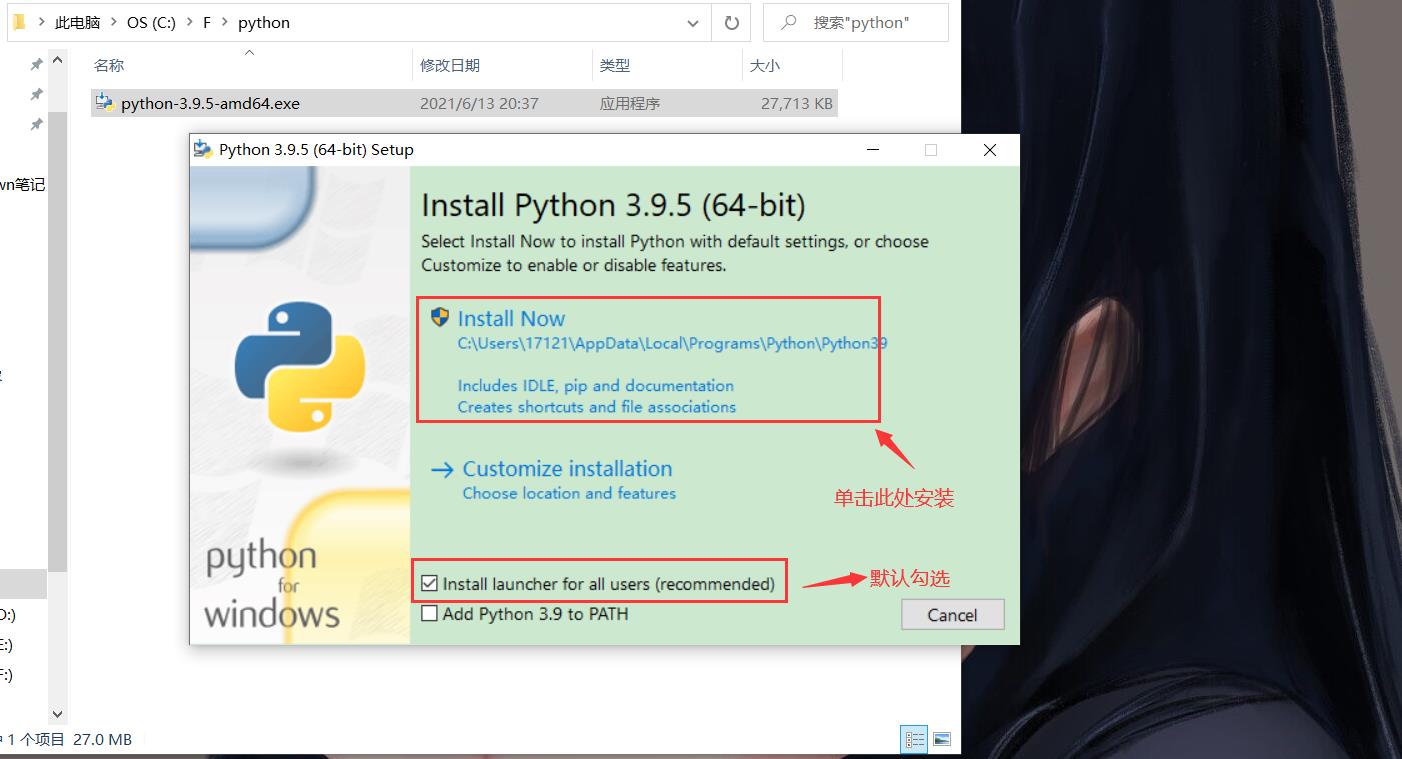Click the python-3.9.5-amd64.exe file icon
The height and width of the screenshot is (759, 1402).
point(105,103)
